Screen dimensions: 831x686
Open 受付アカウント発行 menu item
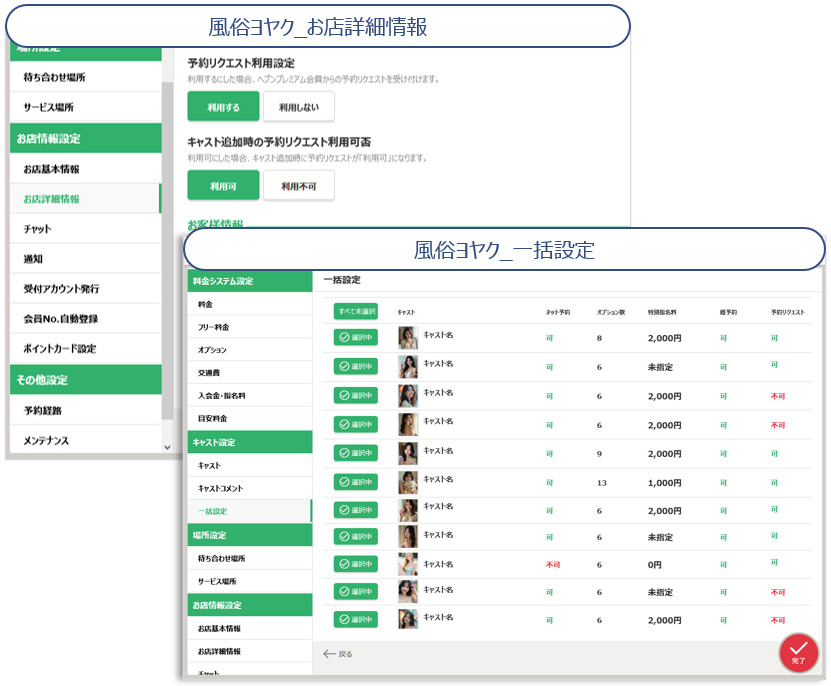click(85, 289)
